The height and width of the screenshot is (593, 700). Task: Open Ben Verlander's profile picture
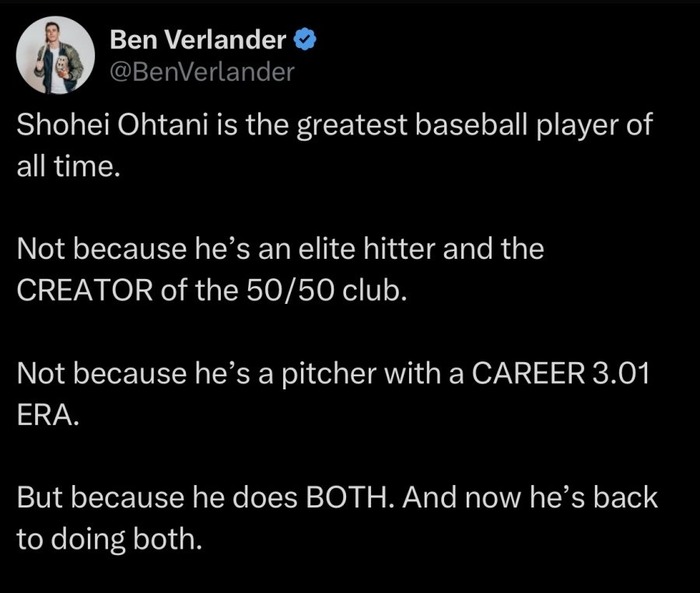[x=55, y=55]
